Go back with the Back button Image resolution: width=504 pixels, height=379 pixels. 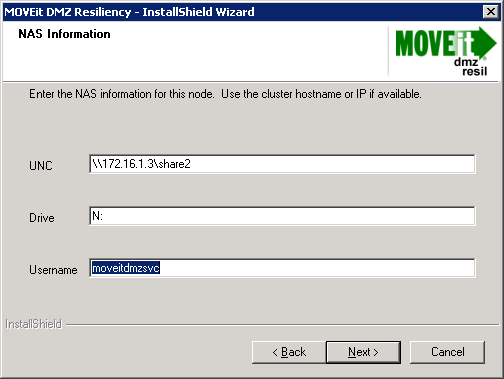click(x=289, y=352)
